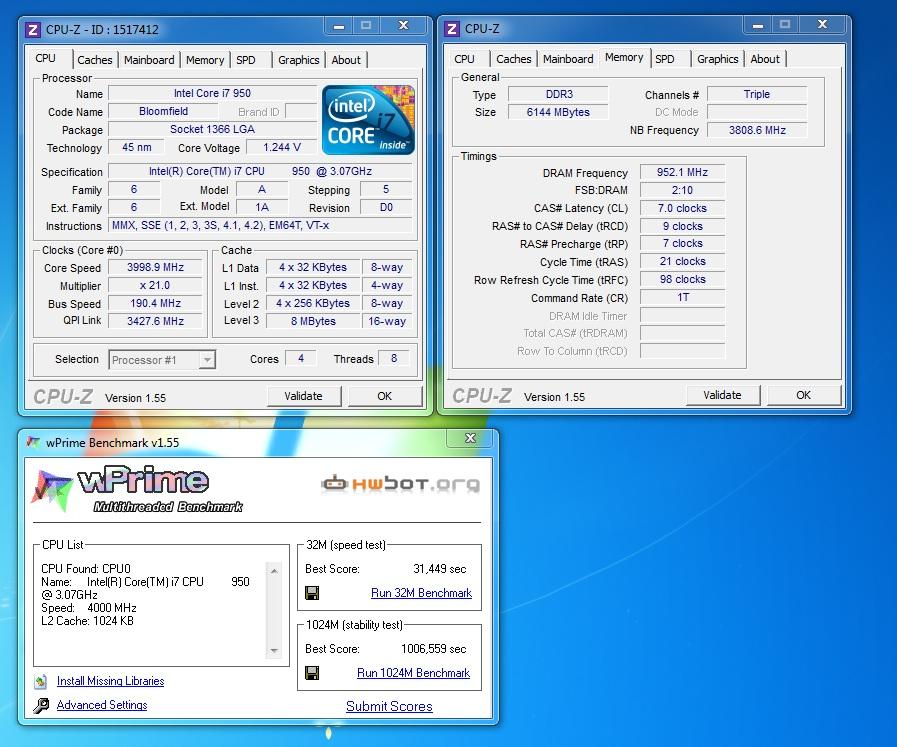Screen dimensions: 897x747
Task: Click the wPrime Multithreaded Benchmark logo
Action: coord(137,490)
